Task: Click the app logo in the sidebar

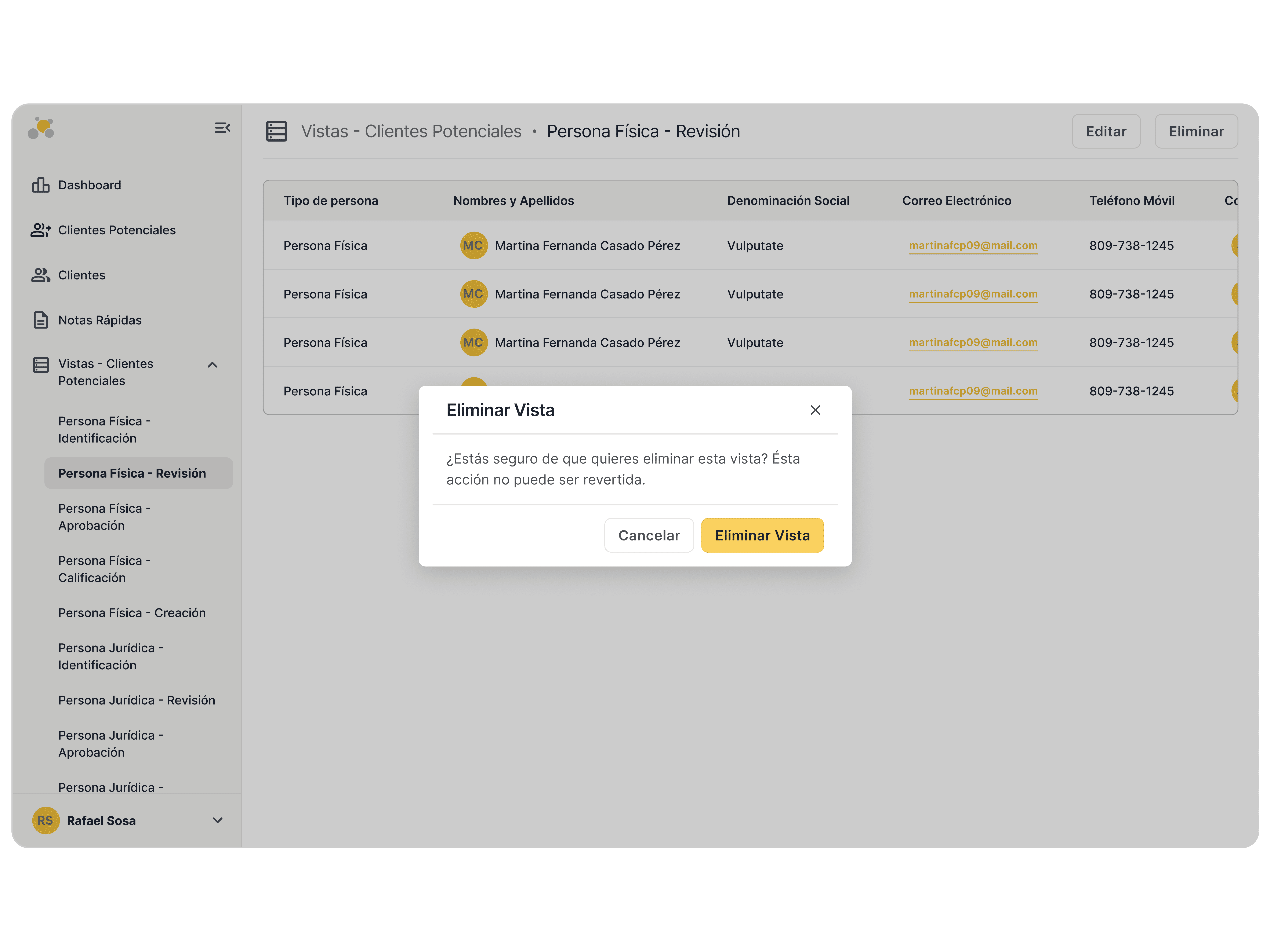Action: click(41, 128)
